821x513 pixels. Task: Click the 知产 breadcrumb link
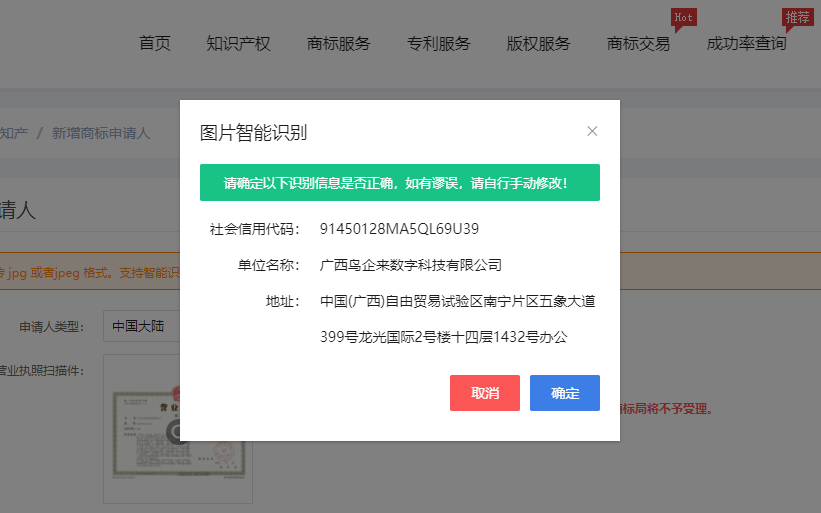click(14, 133)
